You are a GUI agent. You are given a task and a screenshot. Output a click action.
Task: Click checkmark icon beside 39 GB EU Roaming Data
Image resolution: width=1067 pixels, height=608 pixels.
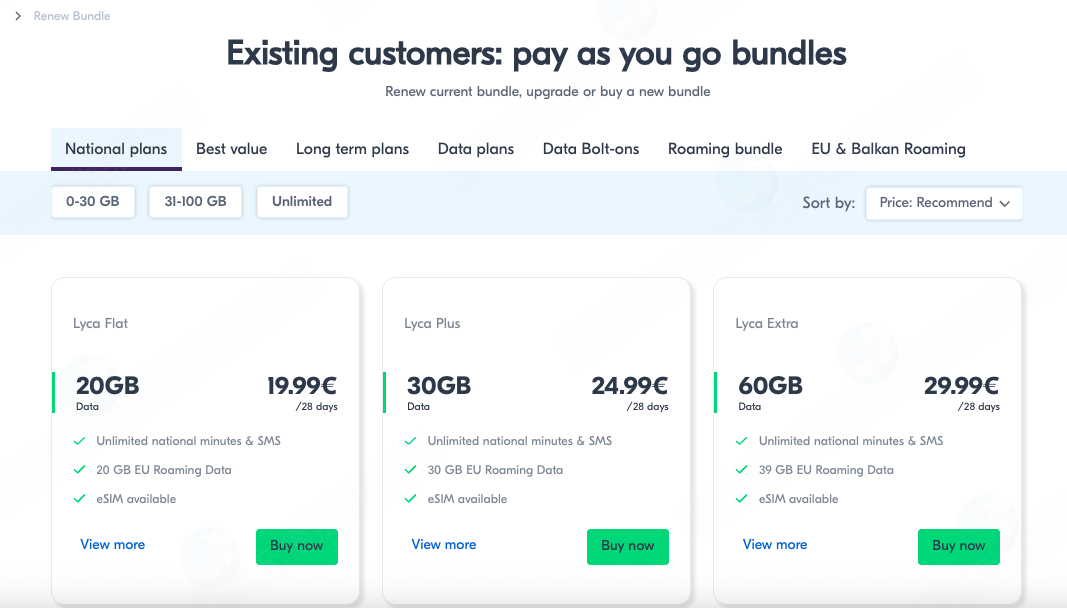(x=741, y=470)
